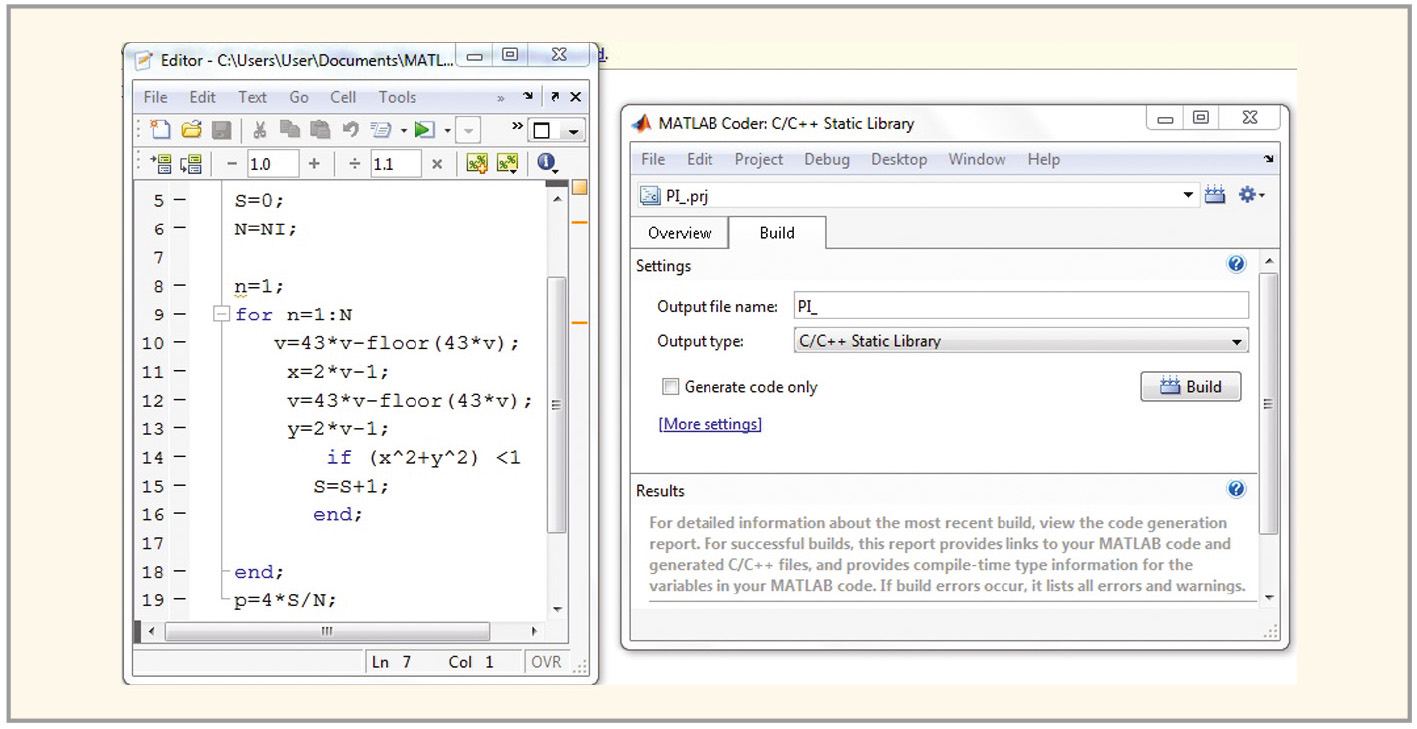Open the More settings link
The image size is (1417, 729).
coord(710,424)
